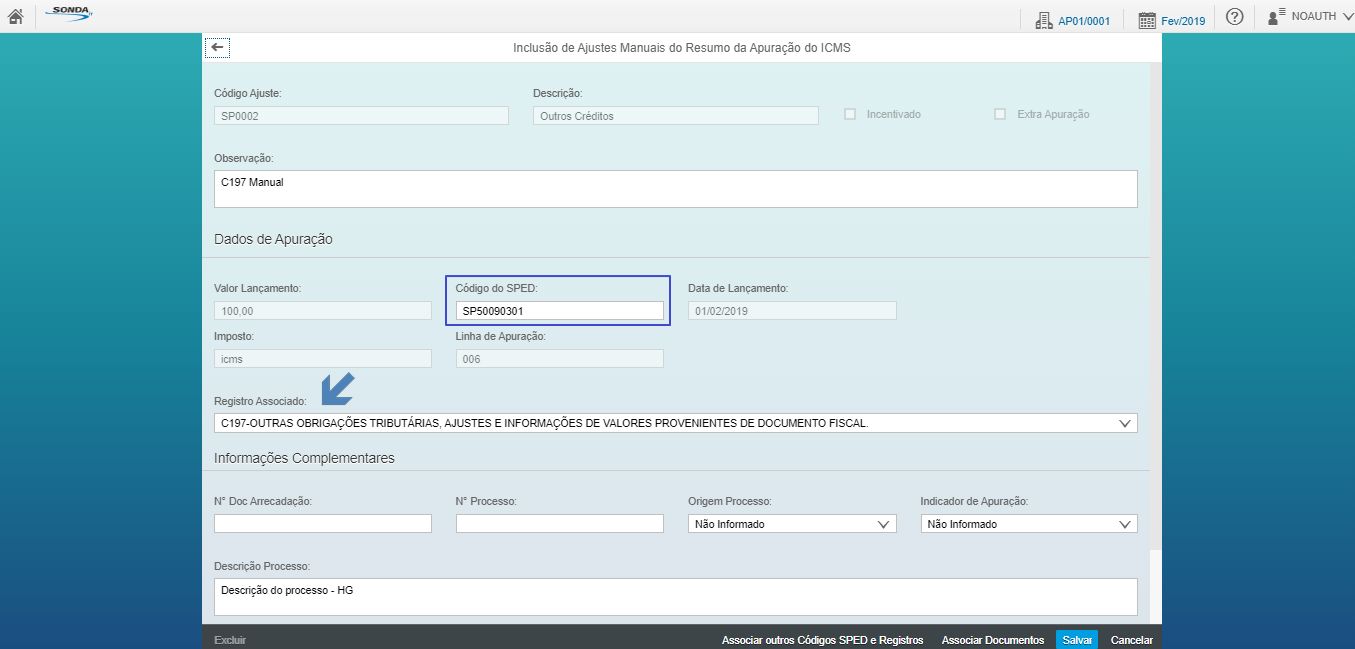Screen dimensions: 1355x649
Task: Save the form with Salvar
Action: coord(1077,640)
